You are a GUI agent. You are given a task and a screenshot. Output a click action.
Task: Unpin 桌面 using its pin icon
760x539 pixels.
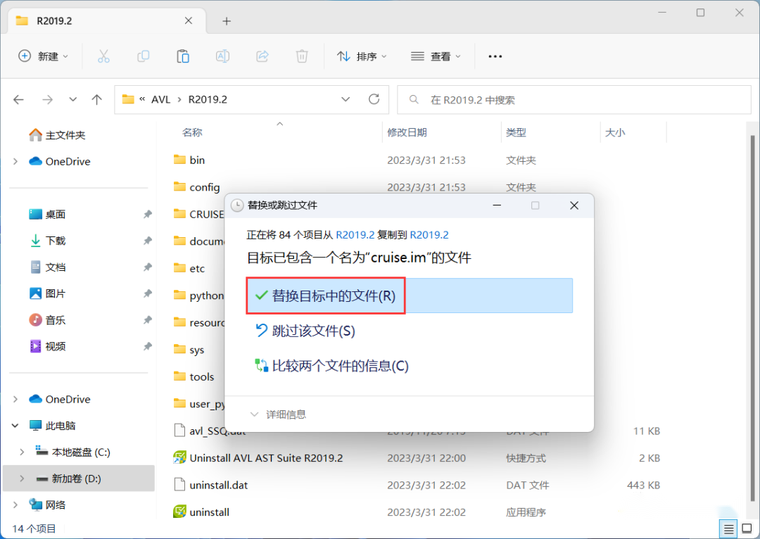coord(147,214)
